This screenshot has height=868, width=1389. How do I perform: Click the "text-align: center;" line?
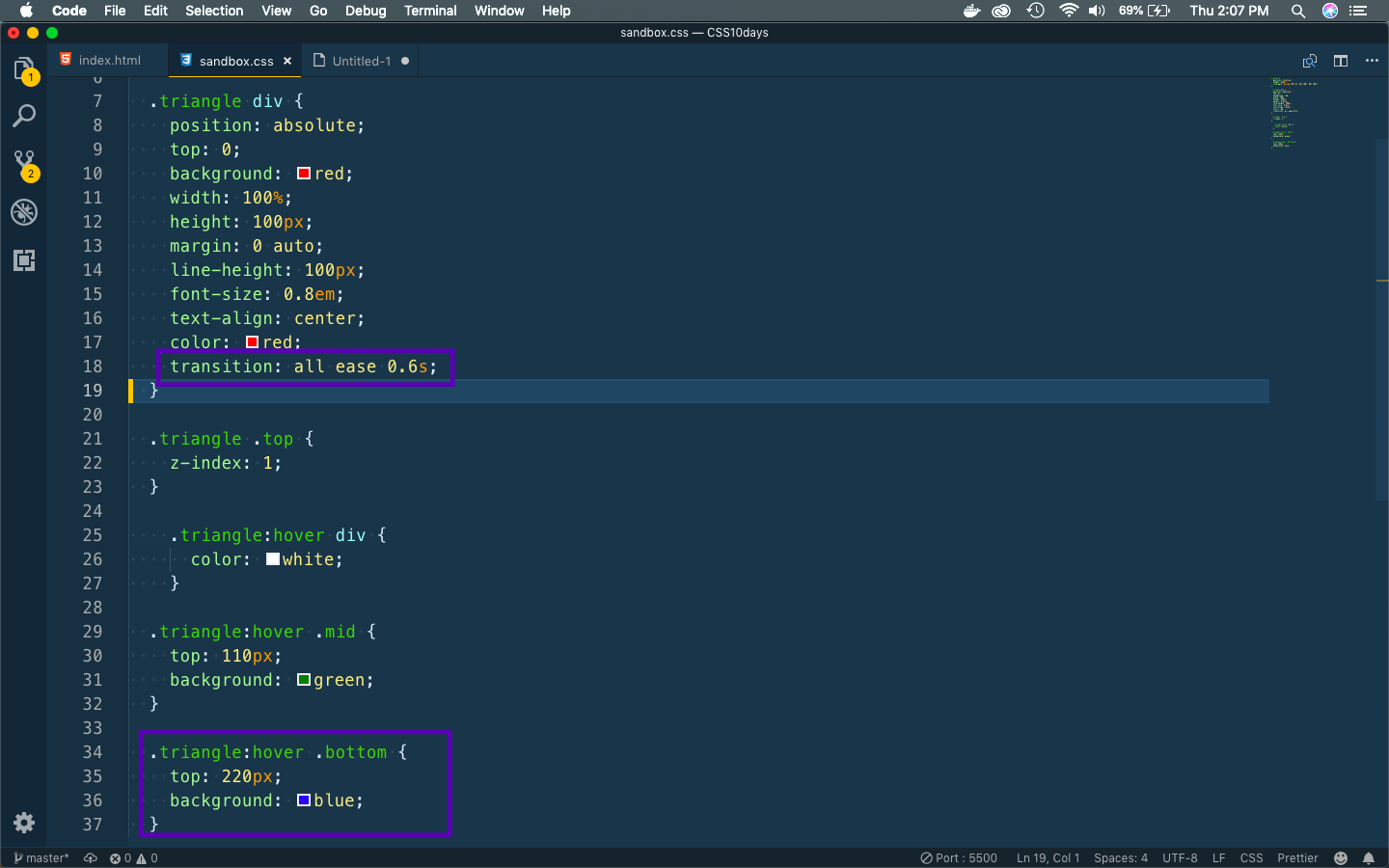coord(267,318)
